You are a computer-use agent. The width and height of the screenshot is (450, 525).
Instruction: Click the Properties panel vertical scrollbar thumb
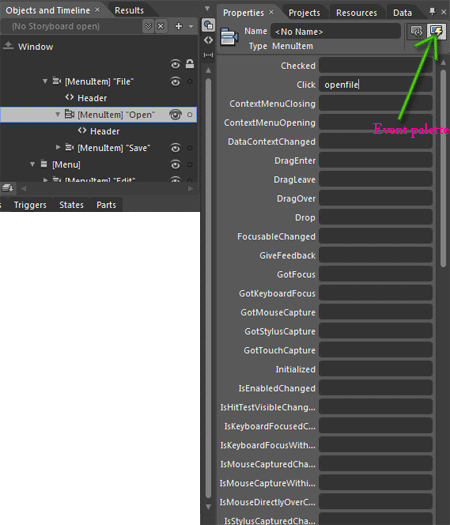[443, 167]
